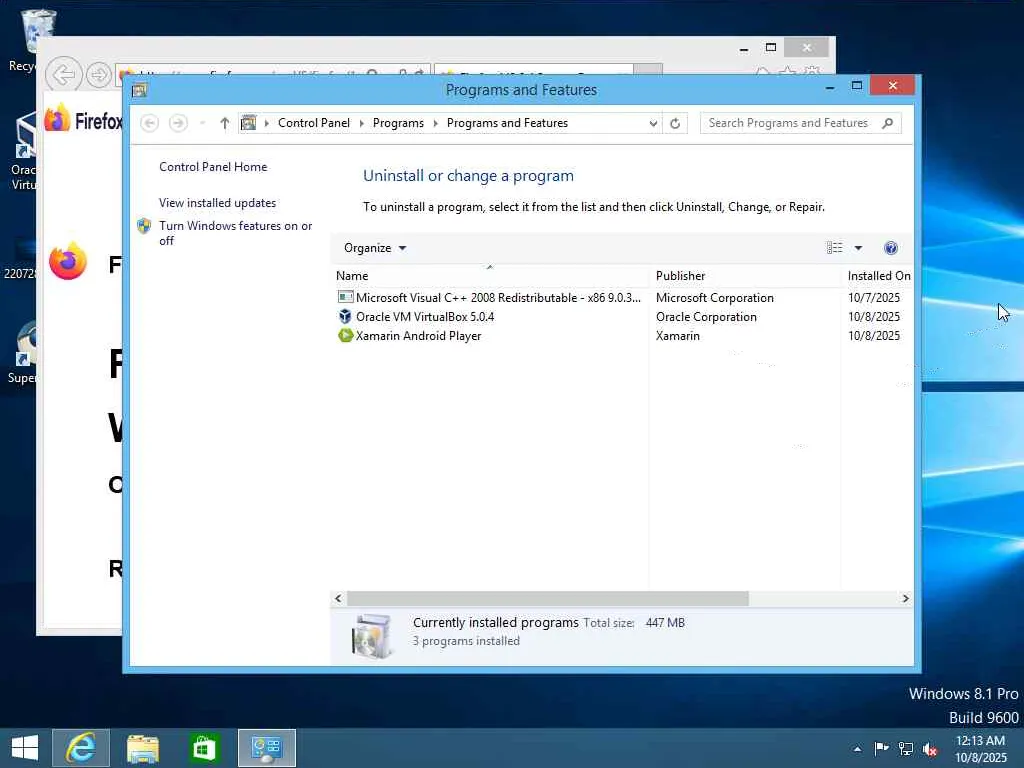Maximize the Internet Explorer window
The width and height of the screenshot is (1024, 768).
771,48
